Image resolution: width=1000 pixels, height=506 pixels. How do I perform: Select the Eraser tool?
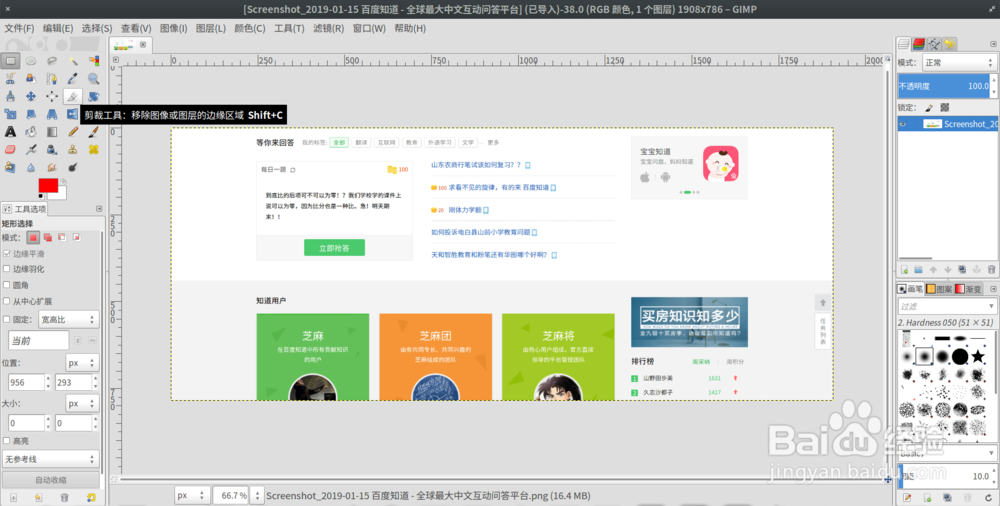tap(10, 149)
